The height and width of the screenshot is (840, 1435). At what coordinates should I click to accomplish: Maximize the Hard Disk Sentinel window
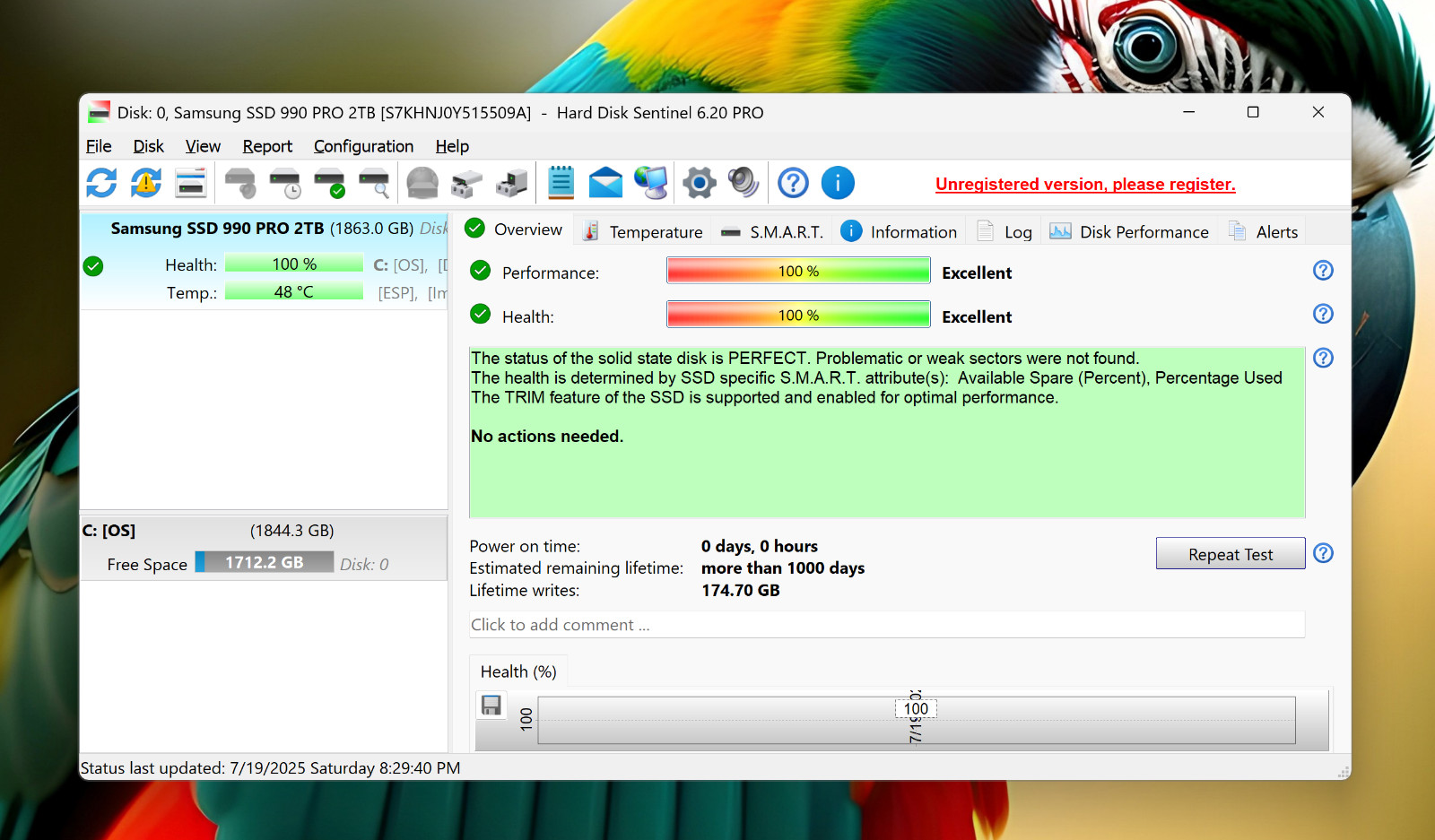coord(1253,112)
